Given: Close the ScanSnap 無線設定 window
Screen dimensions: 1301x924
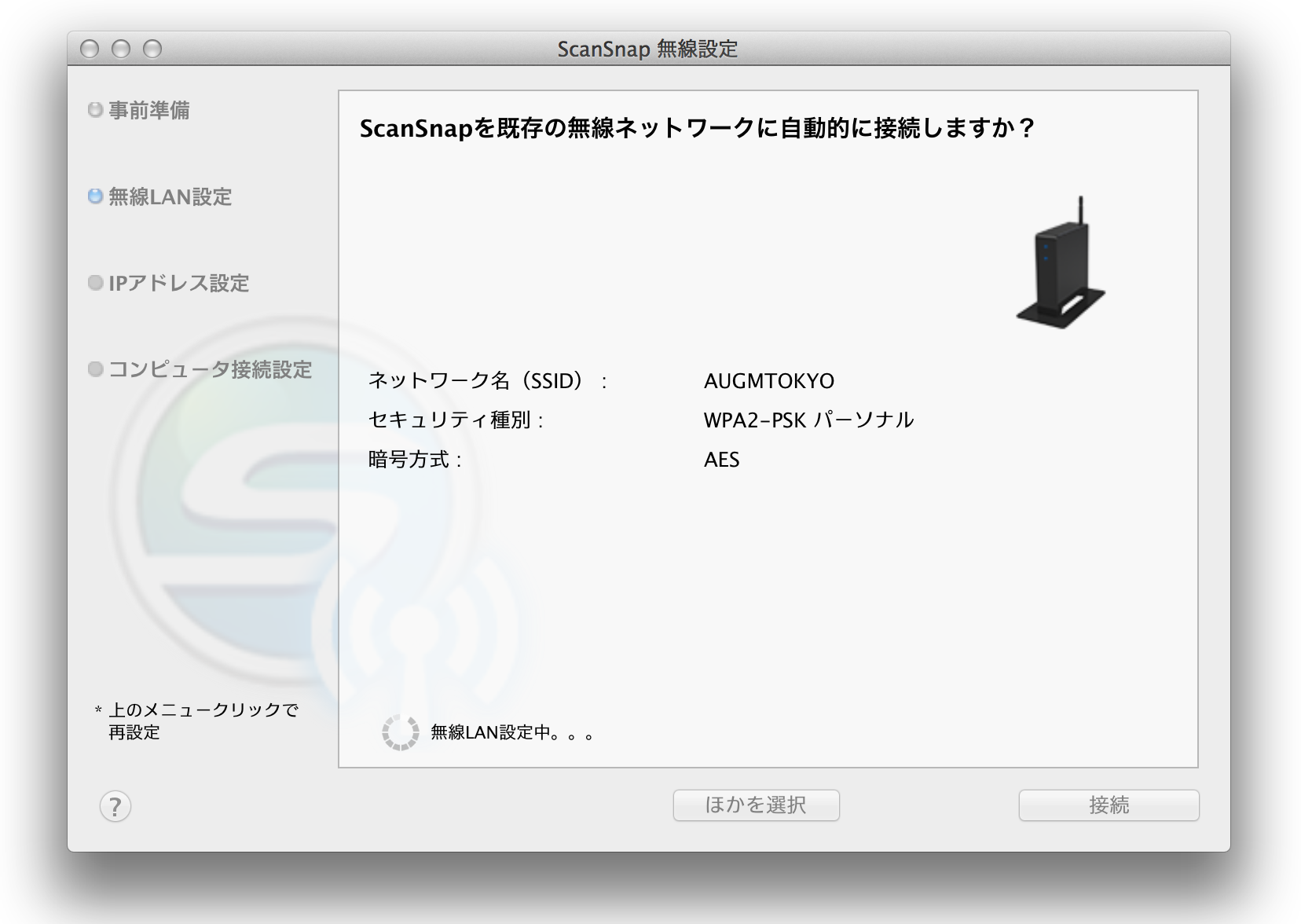Looking at the screenshot, I should point(90,49).
